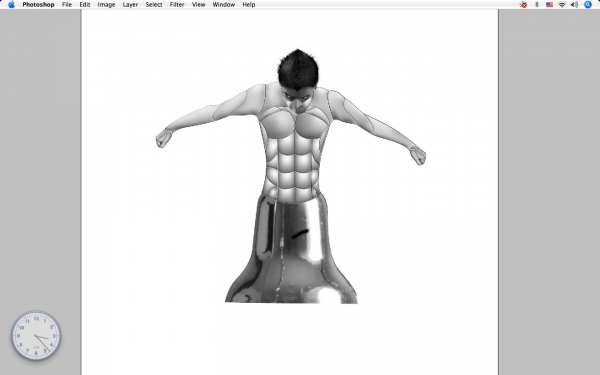Open the Wi-Fi status menu
This screenshot has width=600, height=375.
point(562,5)
